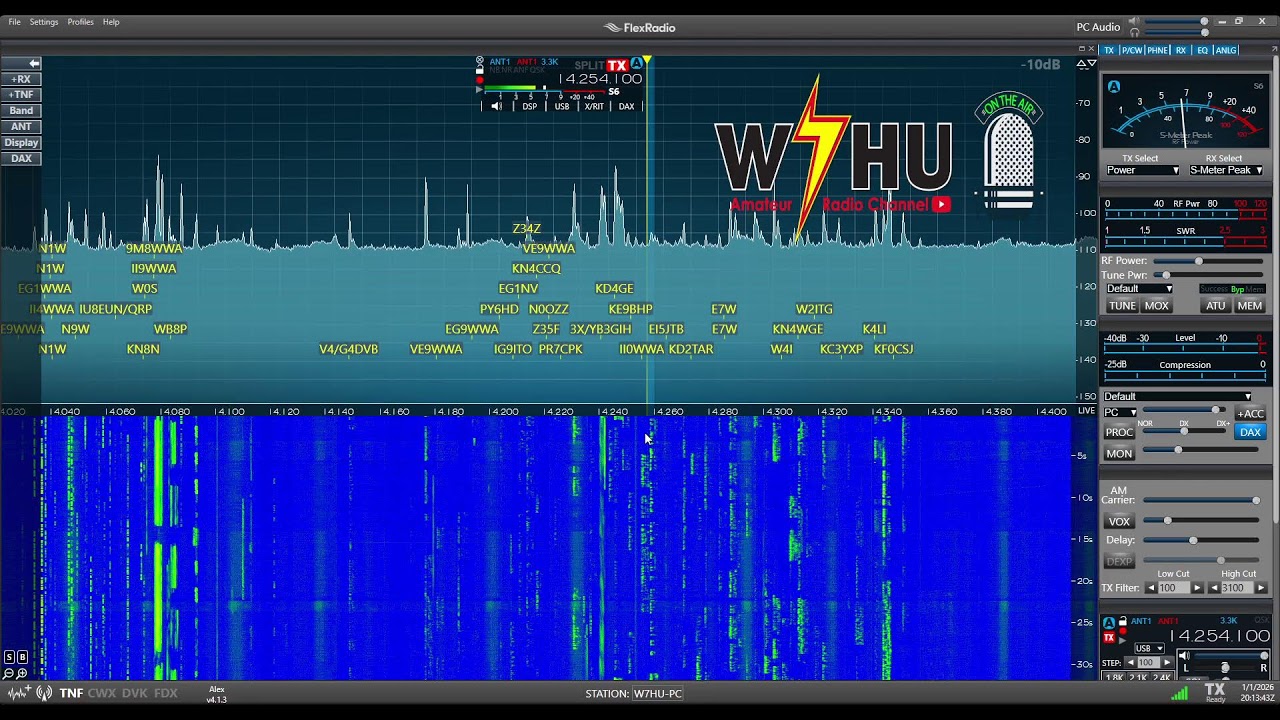This screenshot has width=1280, height=720.
Task: Add a tracking notch filter with +TNF
Action: point(21,95)
